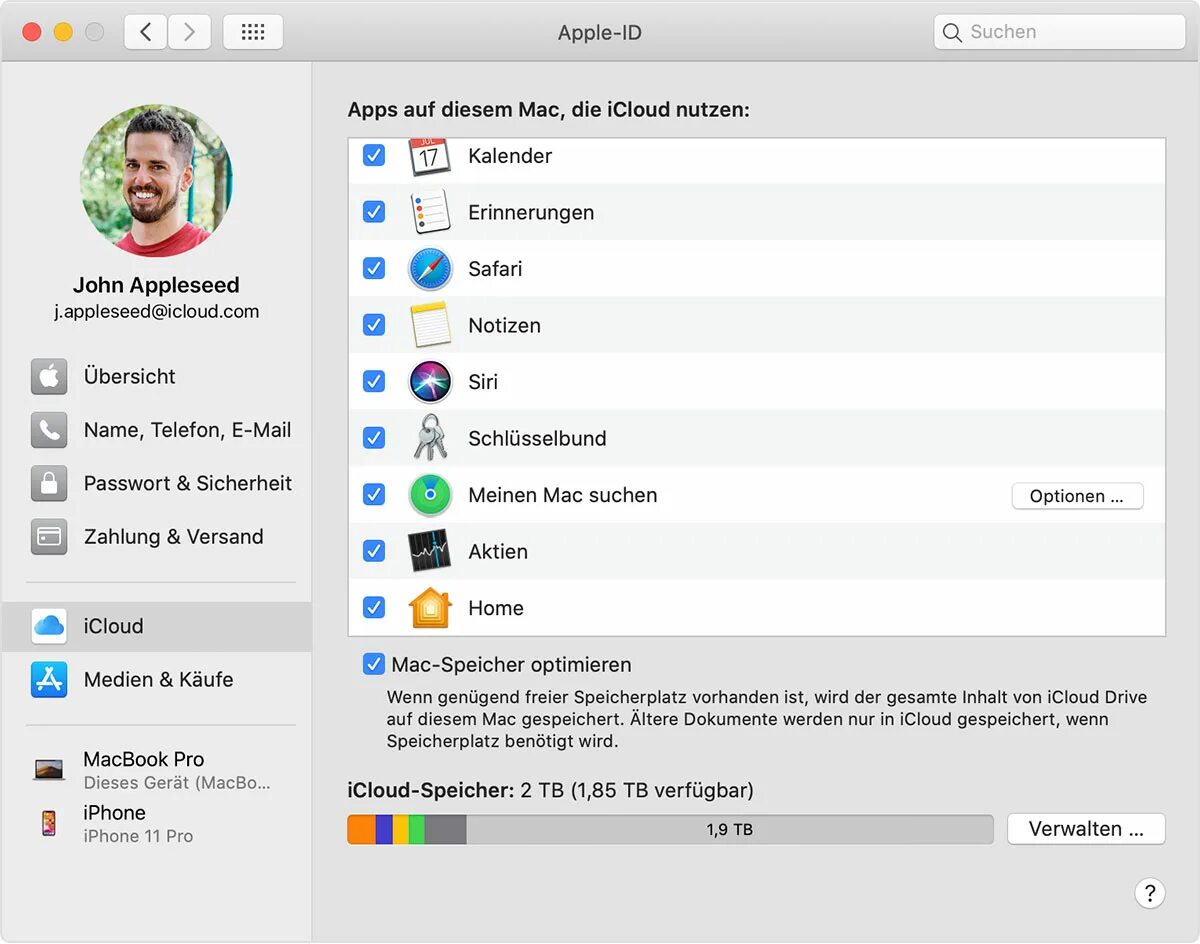Click the Schlüsselbund label text
This screenshot has width=1200, height=944.
(x=537, y=438)
